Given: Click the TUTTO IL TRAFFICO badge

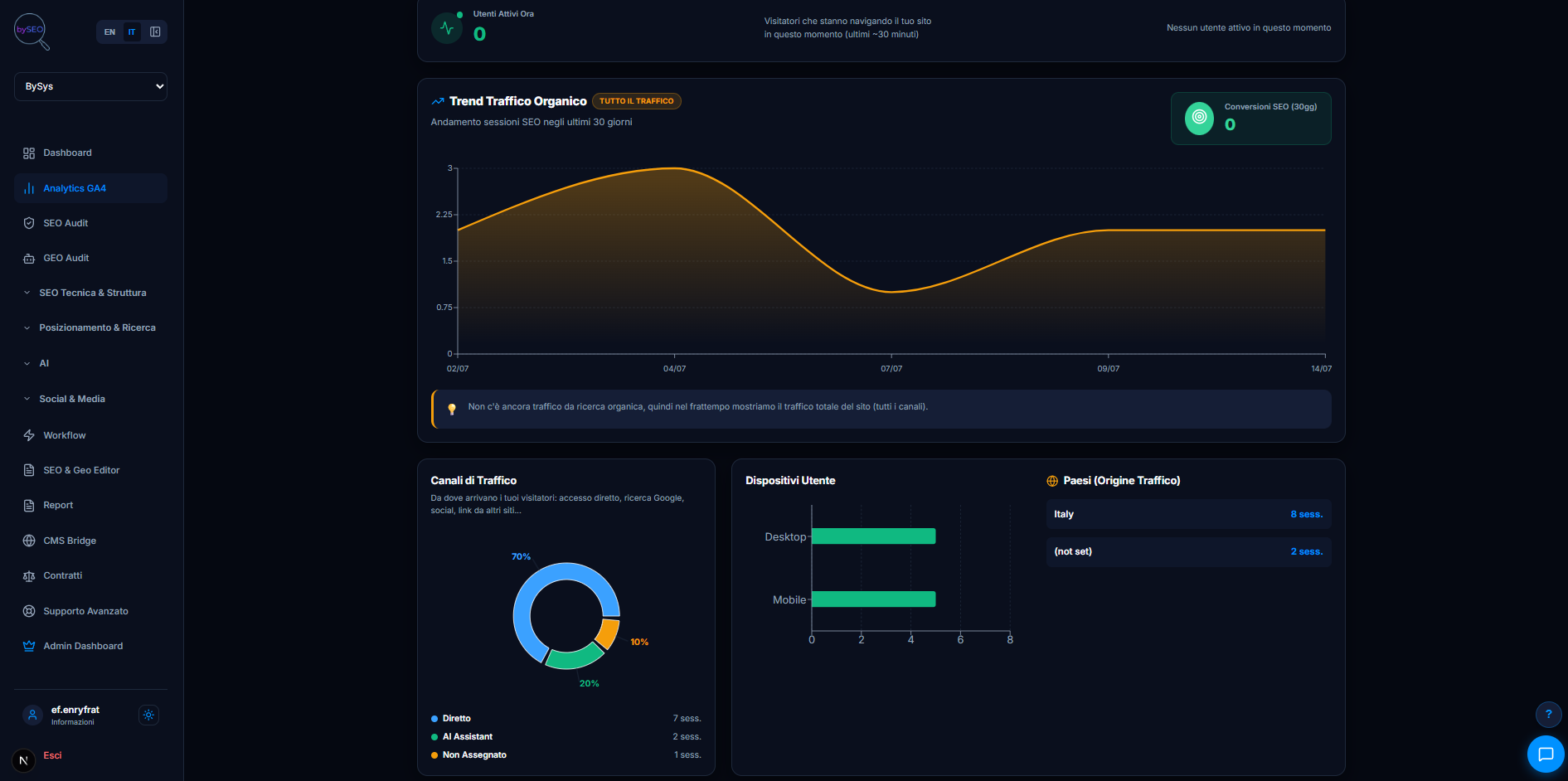Looking at the screenshot, I should (x=637, y=101).
